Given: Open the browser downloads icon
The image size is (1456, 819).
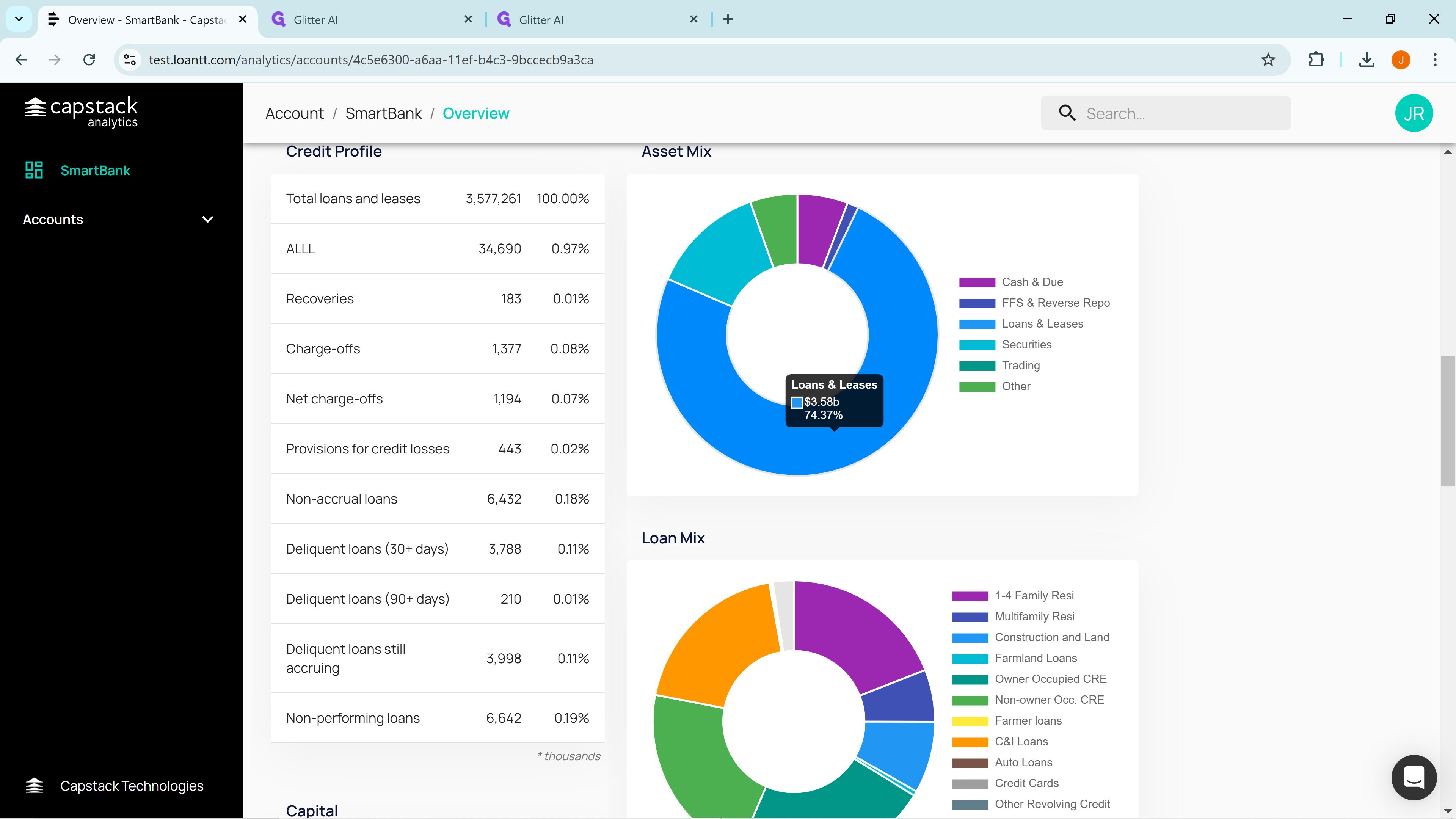Looking at the screenshot, I should point(1366,60).
